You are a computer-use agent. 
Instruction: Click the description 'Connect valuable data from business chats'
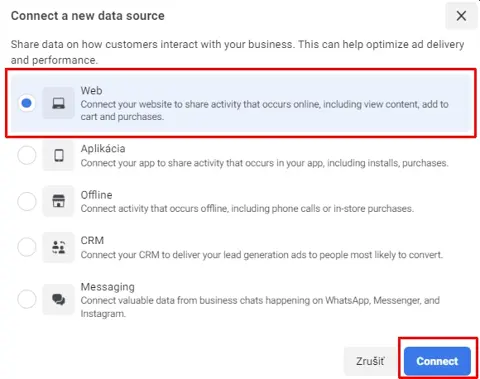point(260,307)
